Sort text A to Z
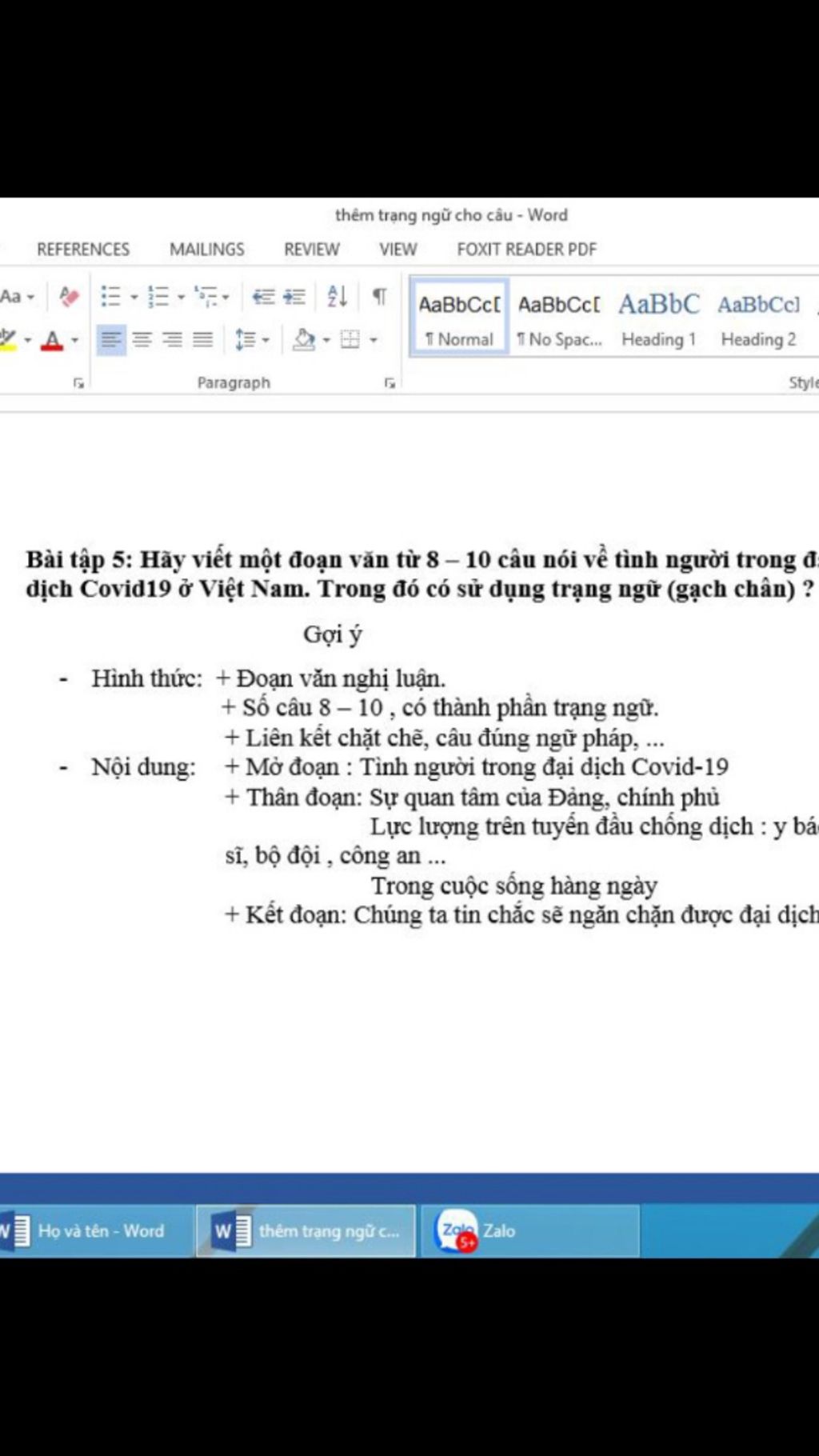Image resolution: width=819 pixels, height=1456 pixels. 338,298
